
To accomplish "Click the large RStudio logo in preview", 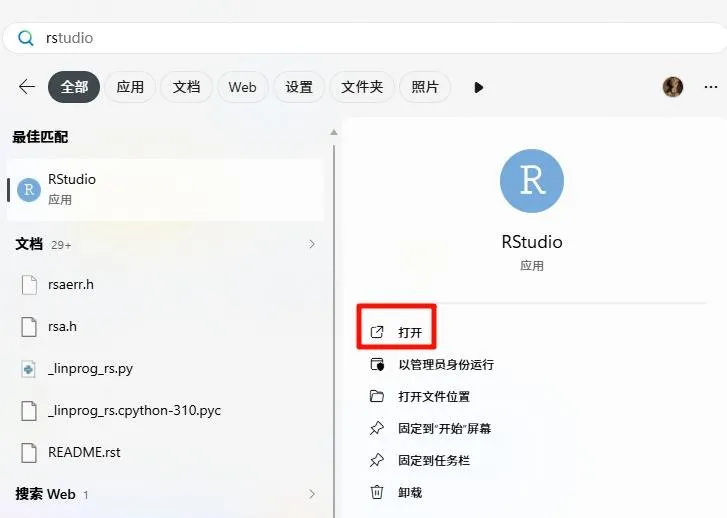I will click(532, 181).
